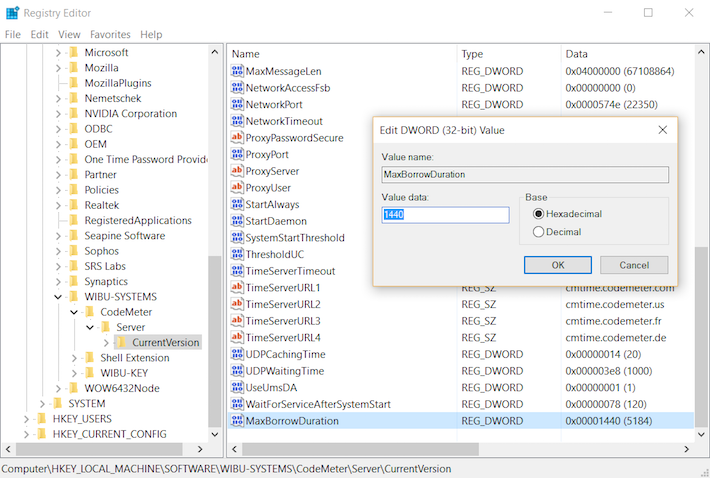
Task: Click the cmtime.codemeter.de data cell
Action: tap(615, 338)
